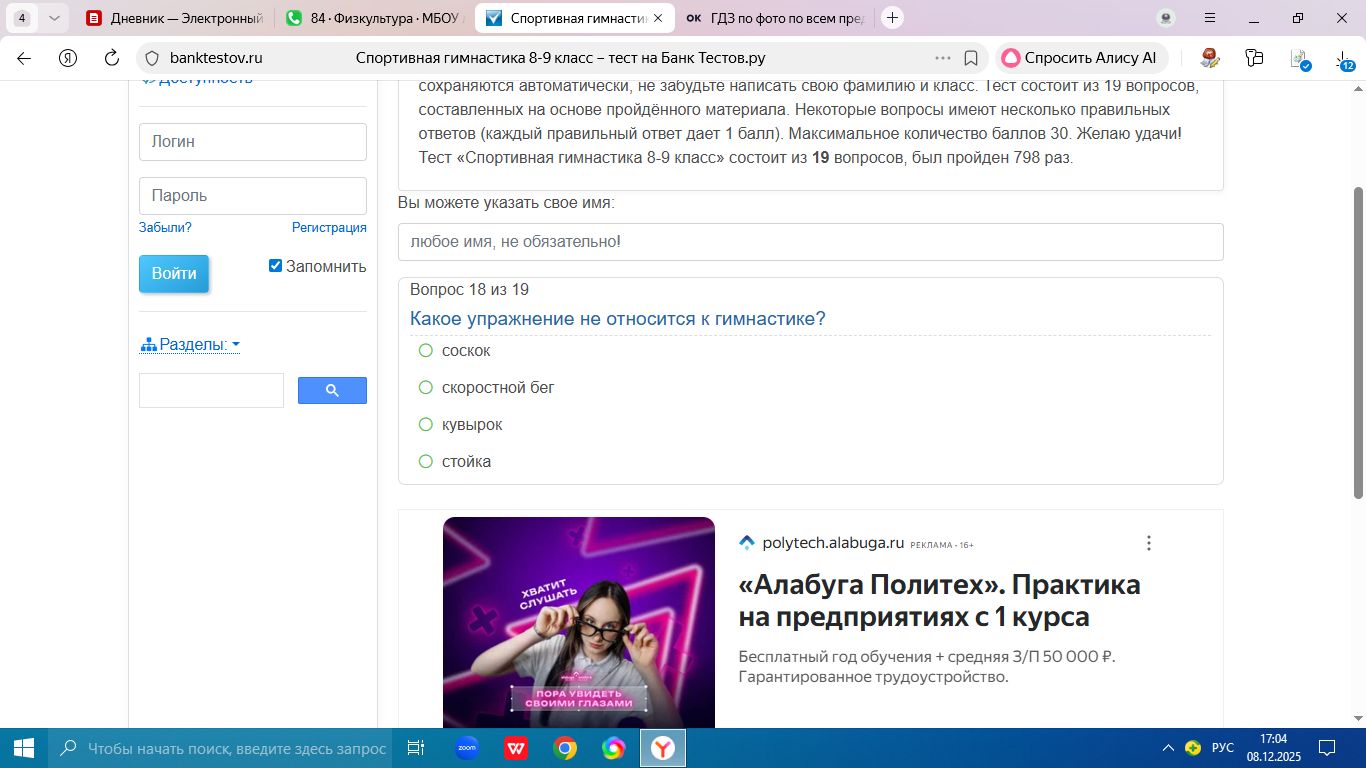Open WPS Office from the taskbar
This screenshot has height=768, width=1366.
pos(516,748)
